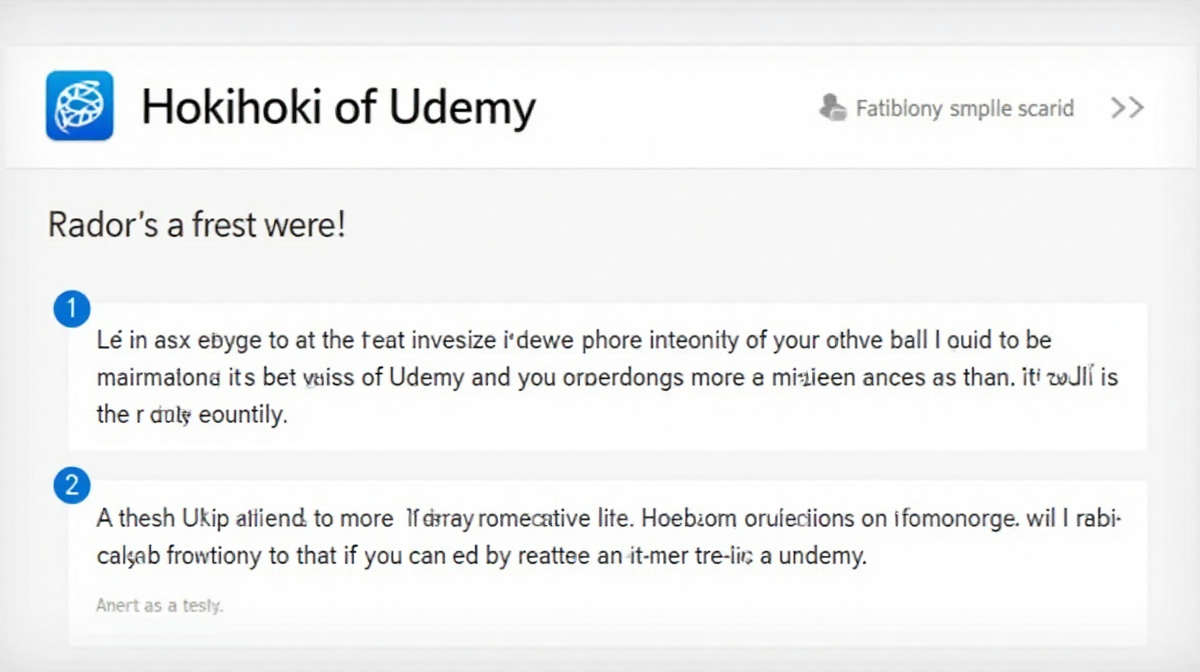Click the blue globe app logo

coord(79,106)
